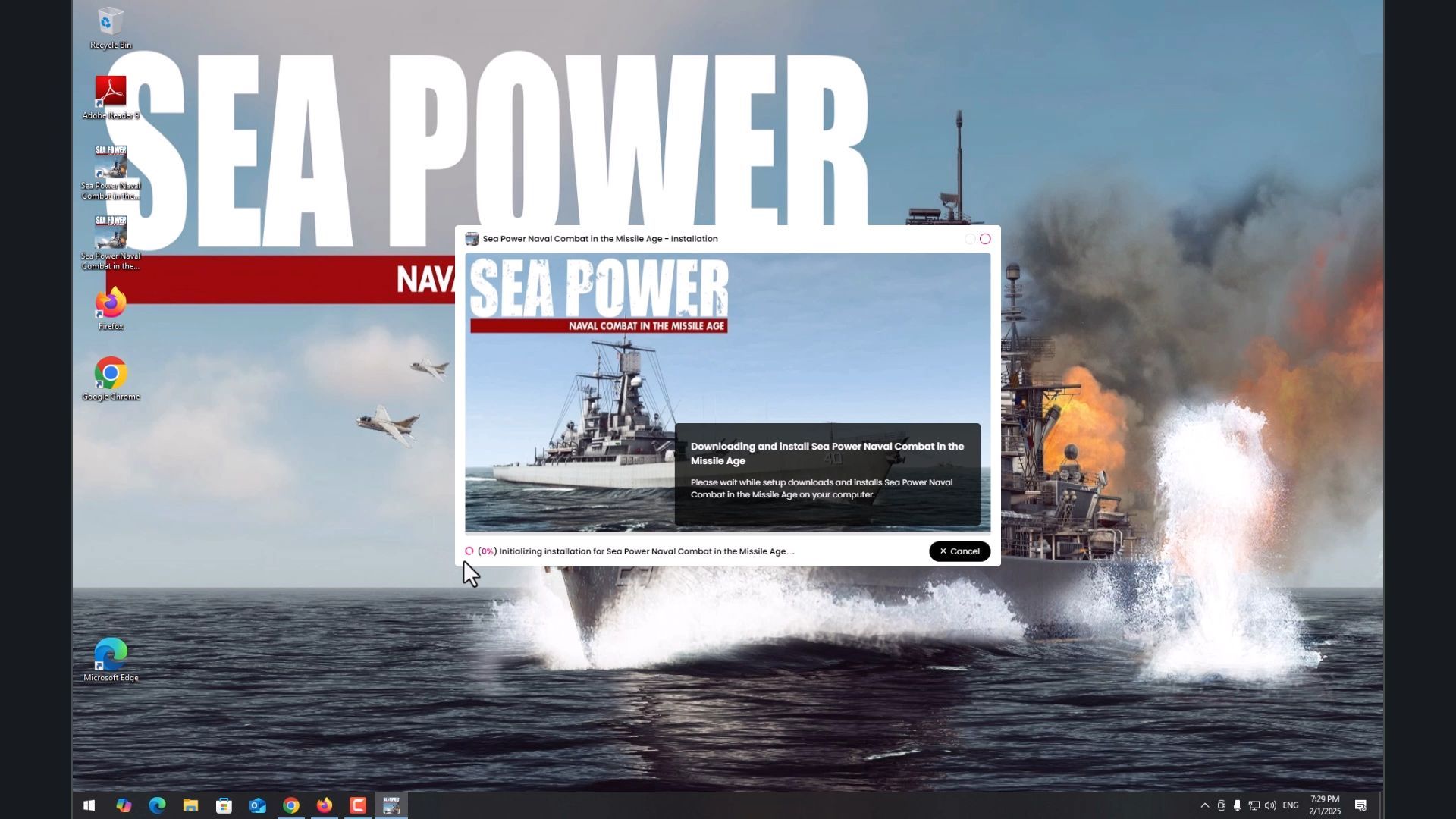
Task: Show hidden system tray icons
Action: coord(1204,805)
